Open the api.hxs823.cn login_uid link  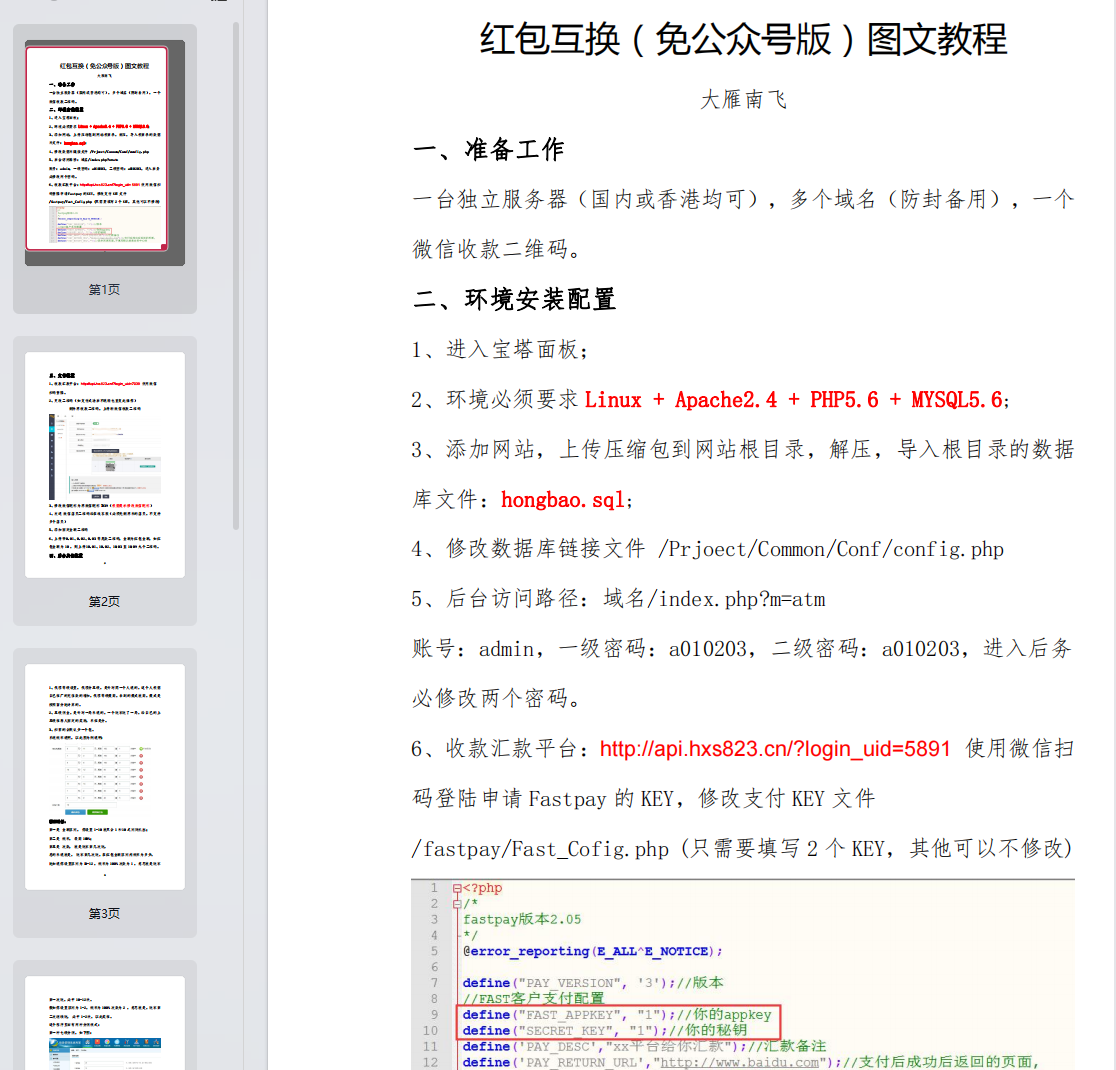(775, 749)
